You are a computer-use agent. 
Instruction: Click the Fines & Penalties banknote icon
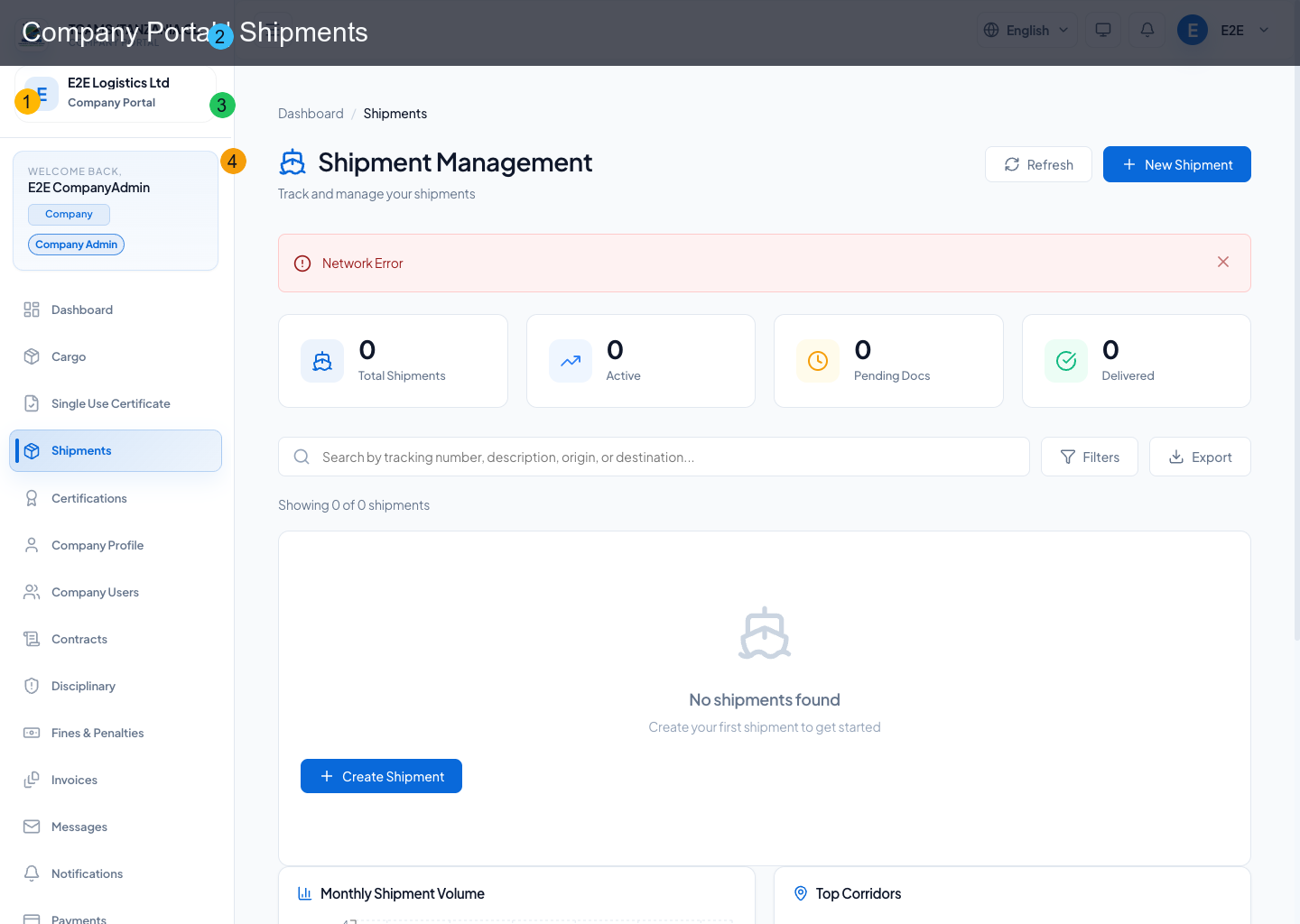coord(32,733)
